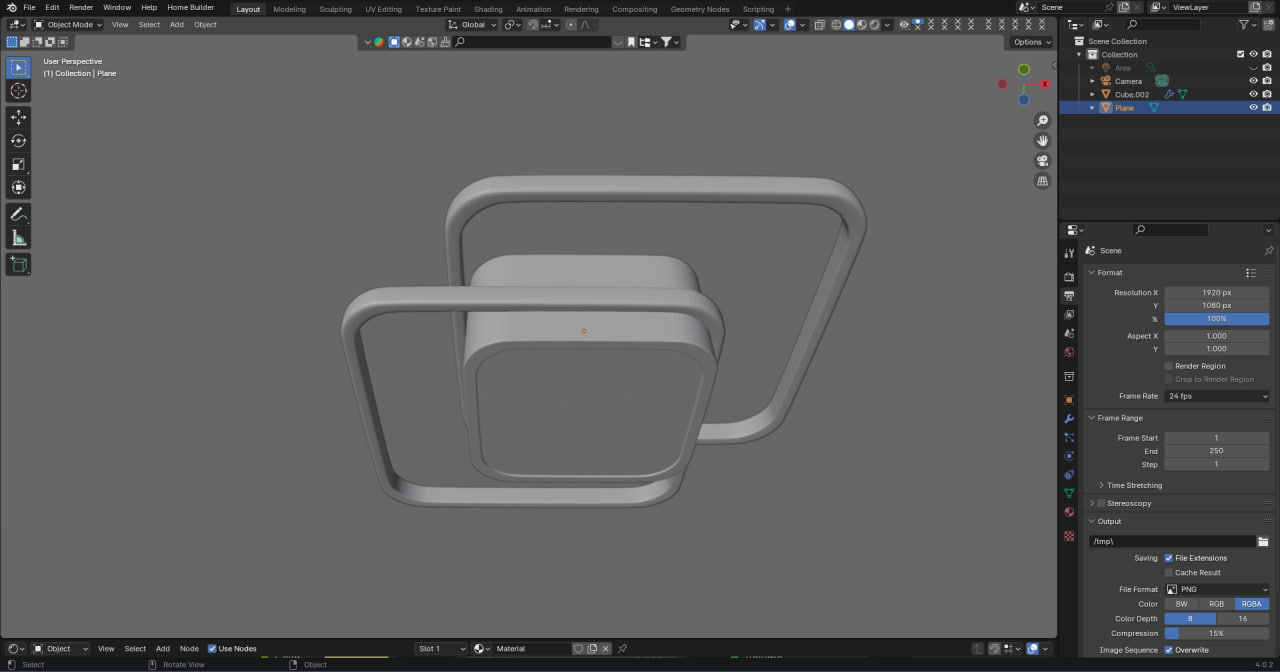
Task: Open the Tool properties tab
Action: coord(1069,253)
